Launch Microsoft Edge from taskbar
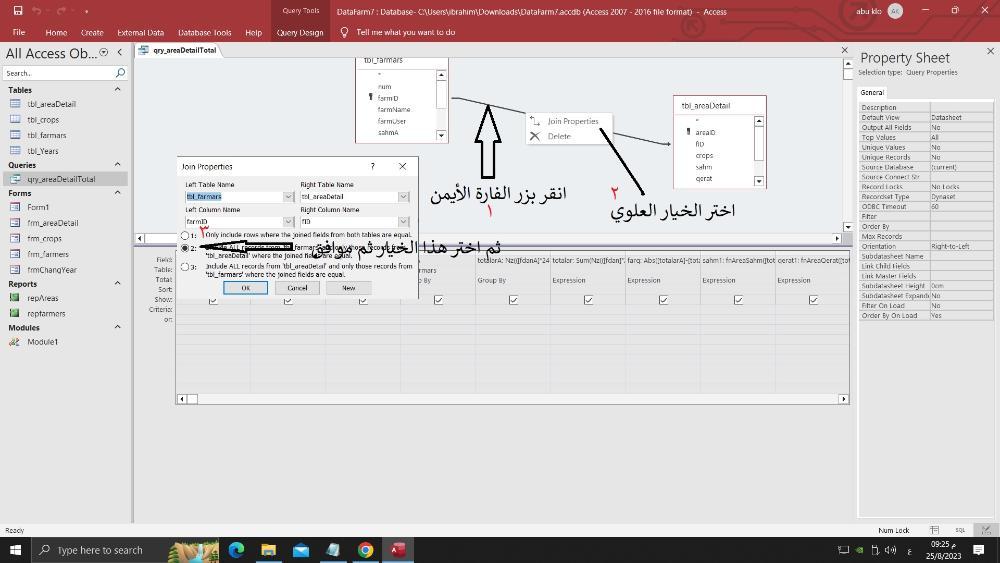The image size is (1000, 563). 237,550
